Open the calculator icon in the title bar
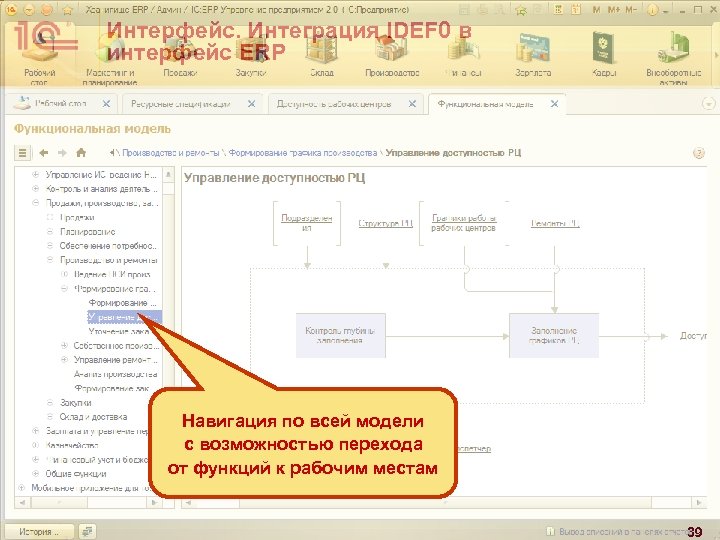Screen dimensions: 720x540 [559, 10]
